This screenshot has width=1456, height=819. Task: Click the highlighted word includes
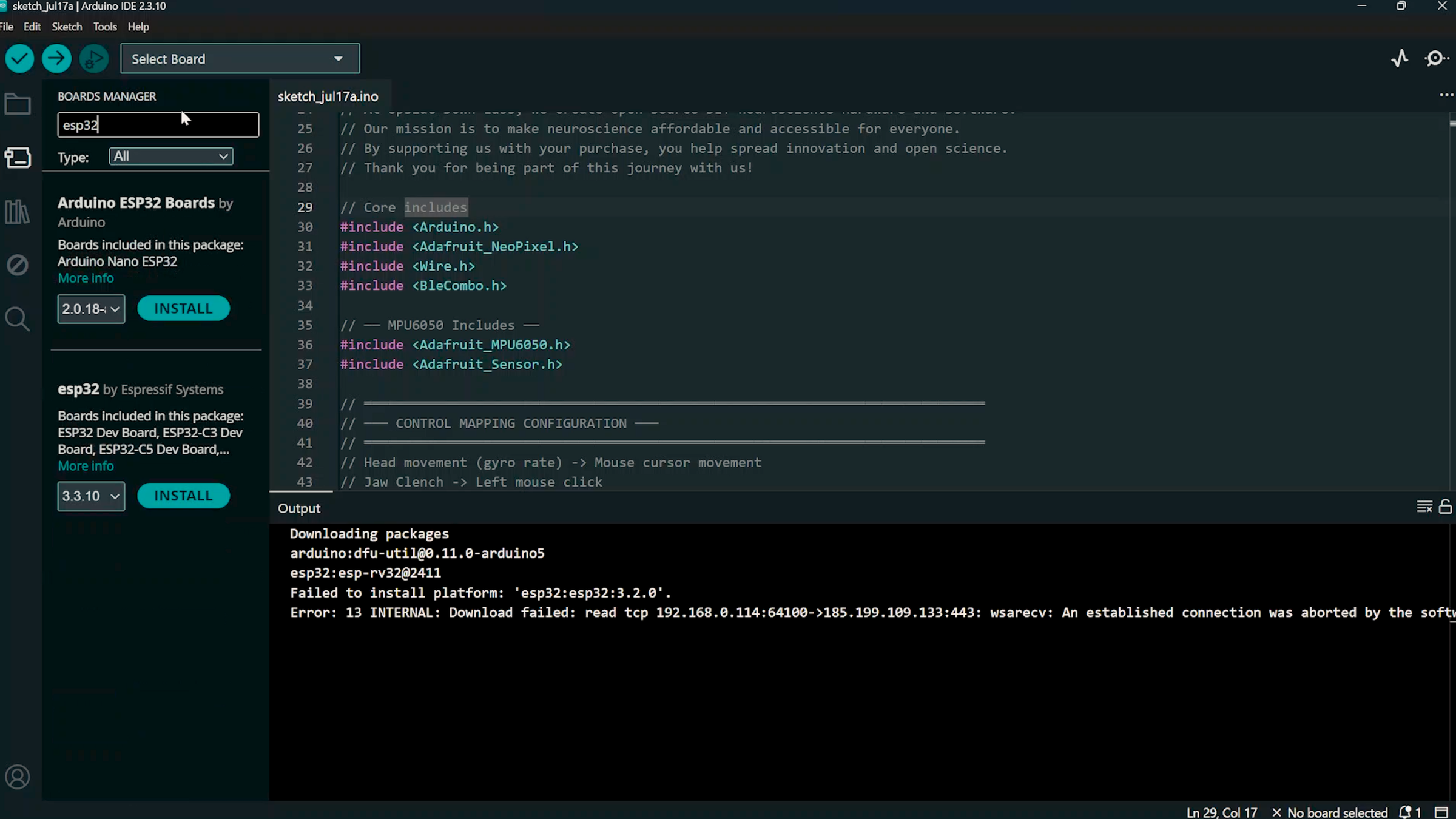coord(436,207)
